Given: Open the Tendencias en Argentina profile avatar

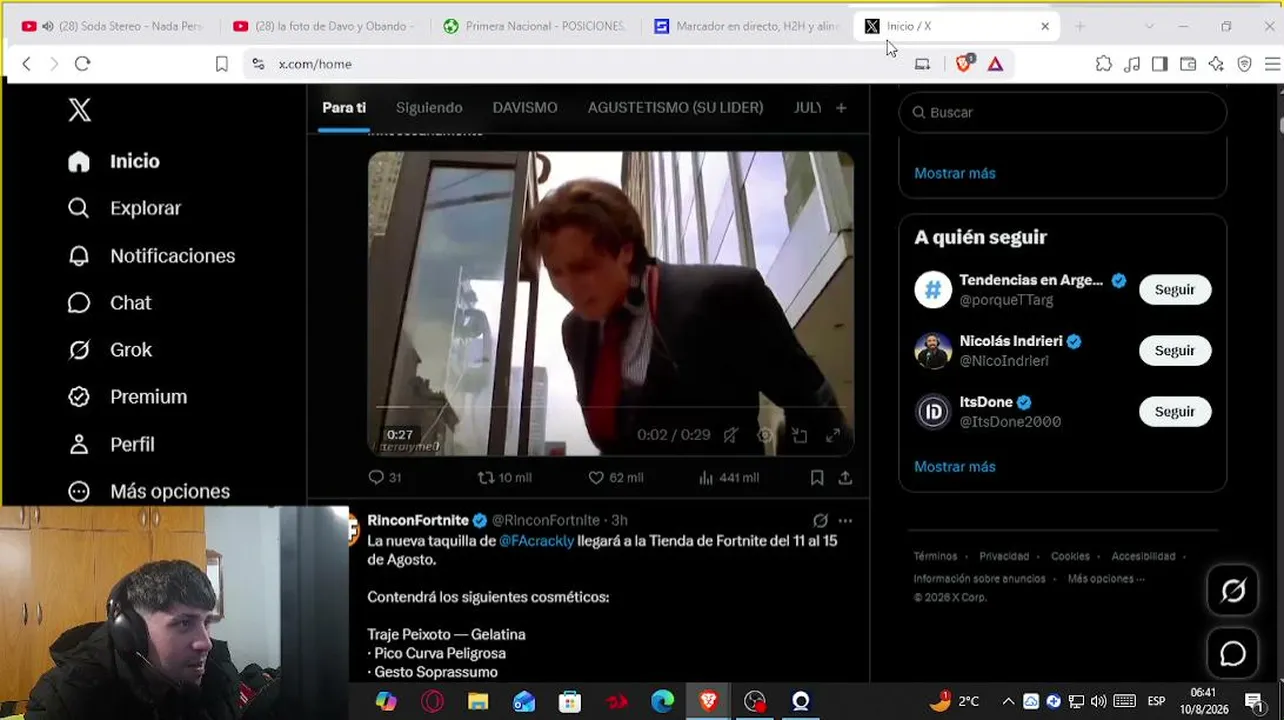Looking at the screenshot, I should [933, 290].
